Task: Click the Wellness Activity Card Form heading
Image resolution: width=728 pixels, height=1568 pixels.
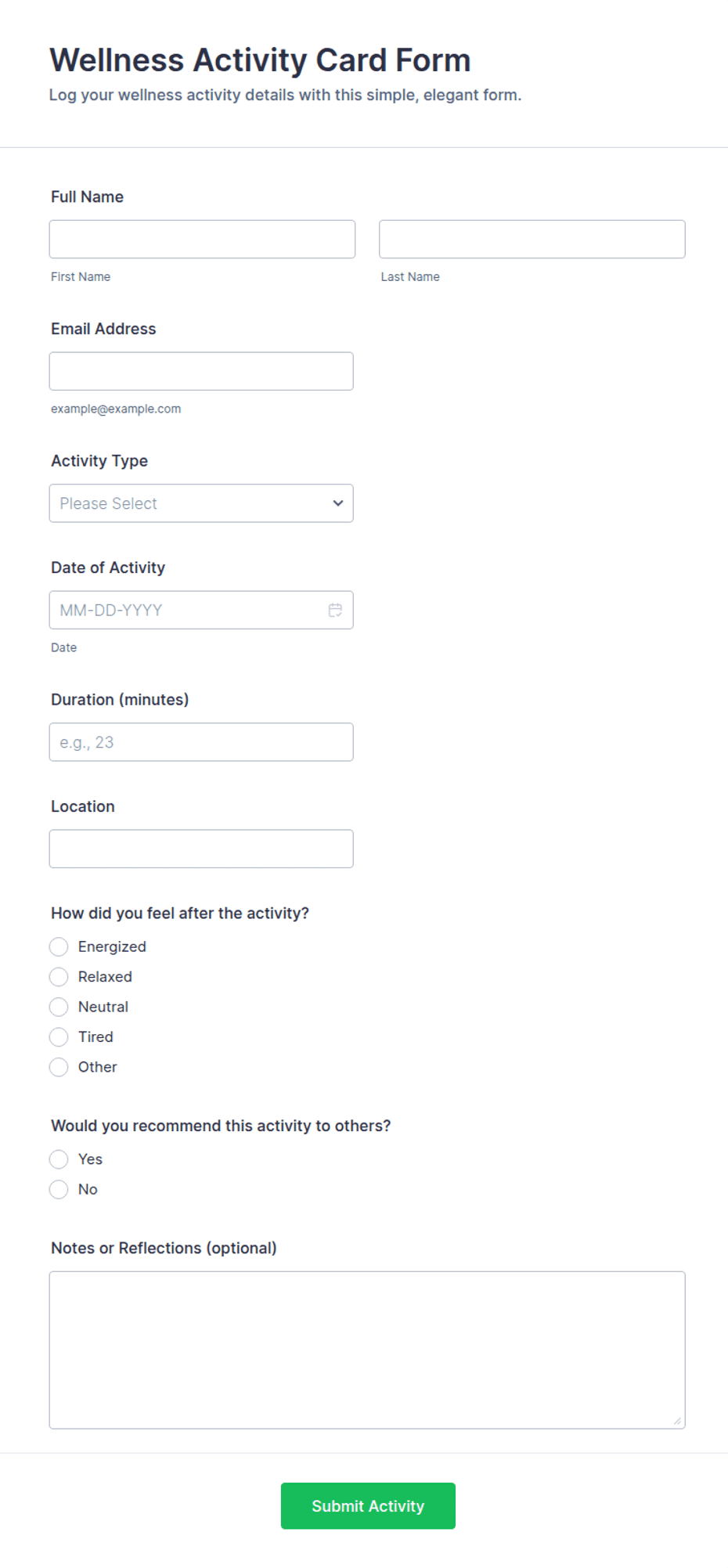Action: [x=260, y=60]
